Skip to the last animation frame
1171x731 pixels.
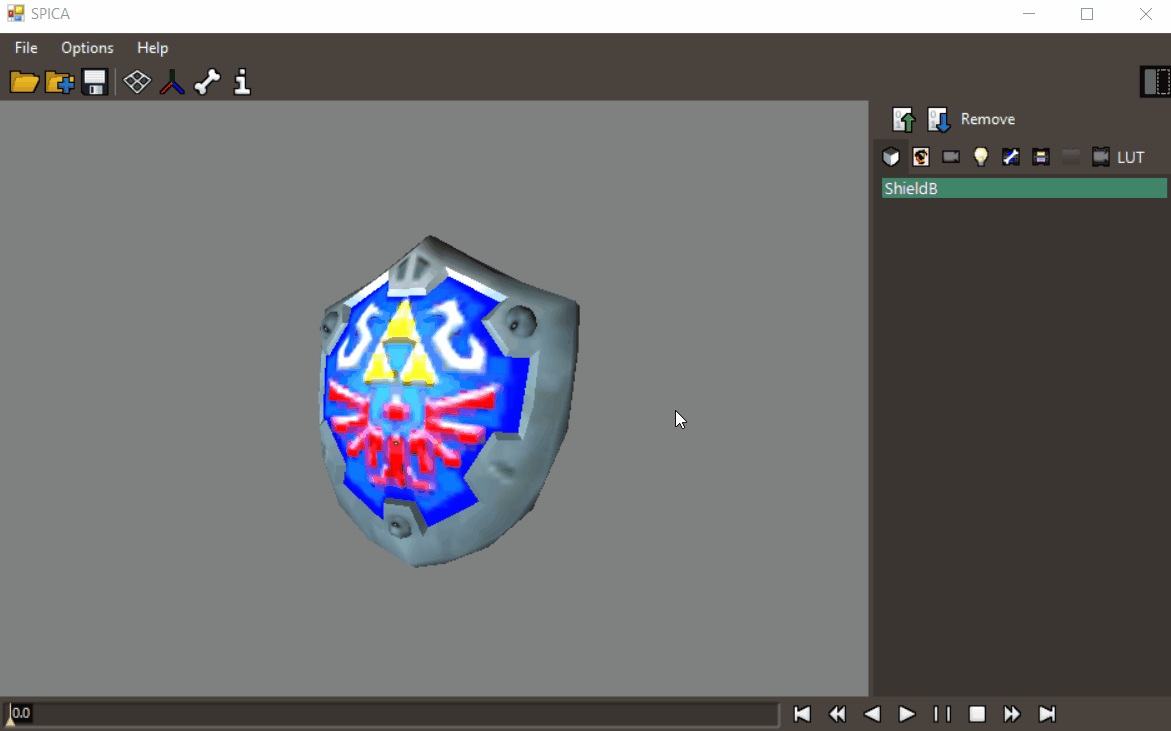pyautogui.click(x=1047, y=714)
